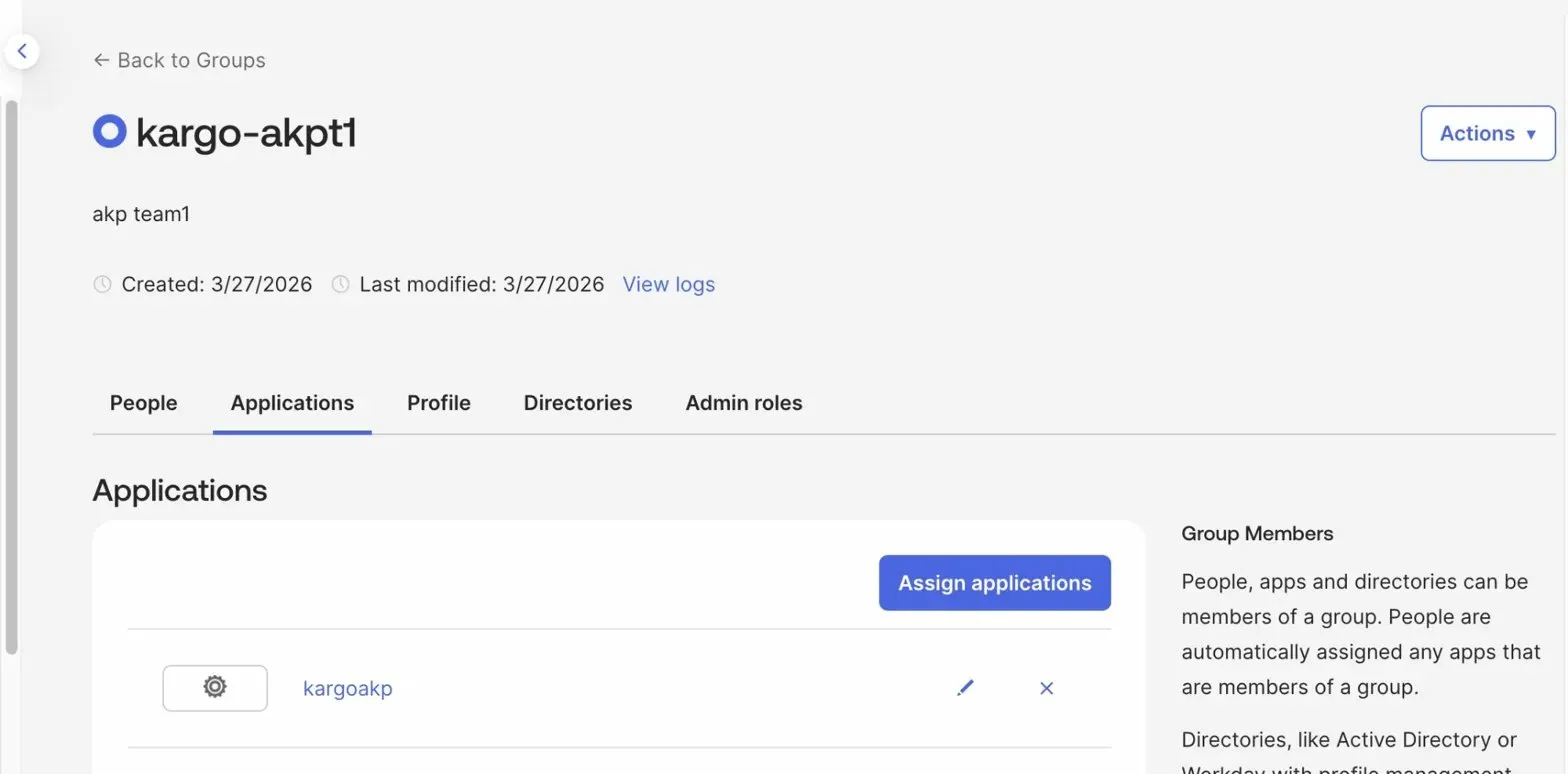Select the kargo-akpt1 group title

(x=246, y=132)
